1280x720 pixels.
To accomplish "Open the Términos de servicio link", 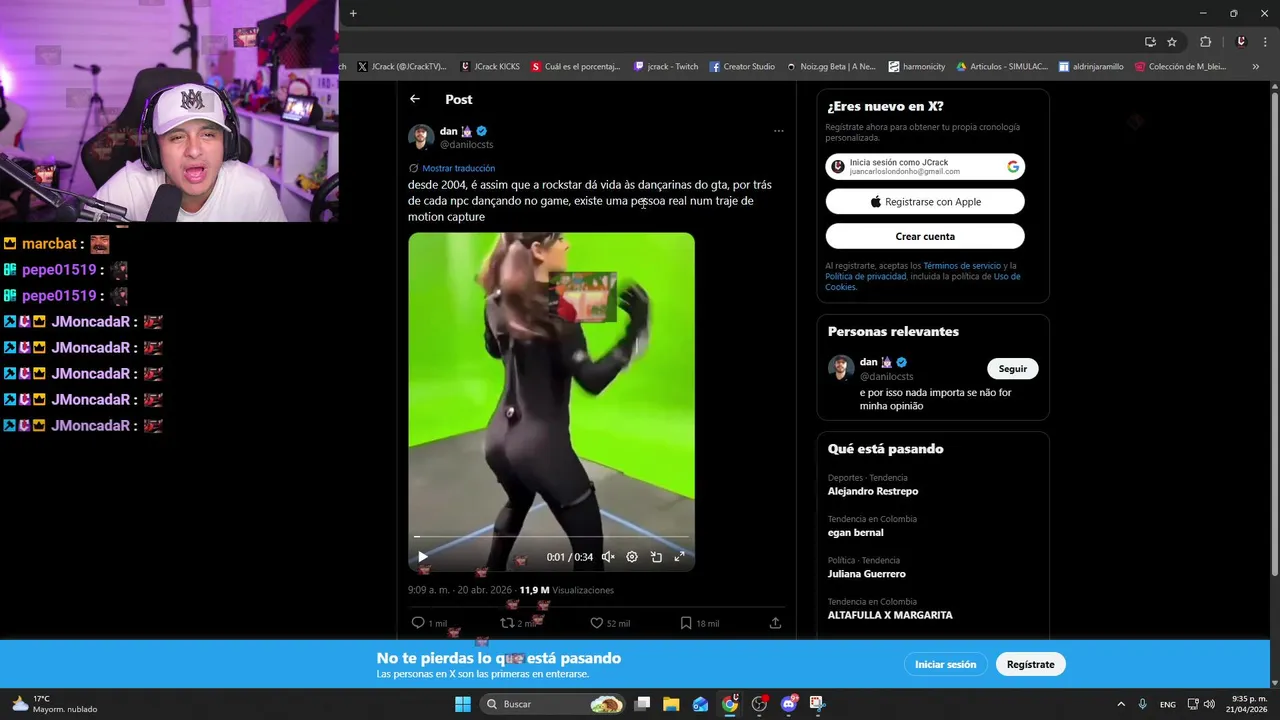I will click(x=962, y=266).
